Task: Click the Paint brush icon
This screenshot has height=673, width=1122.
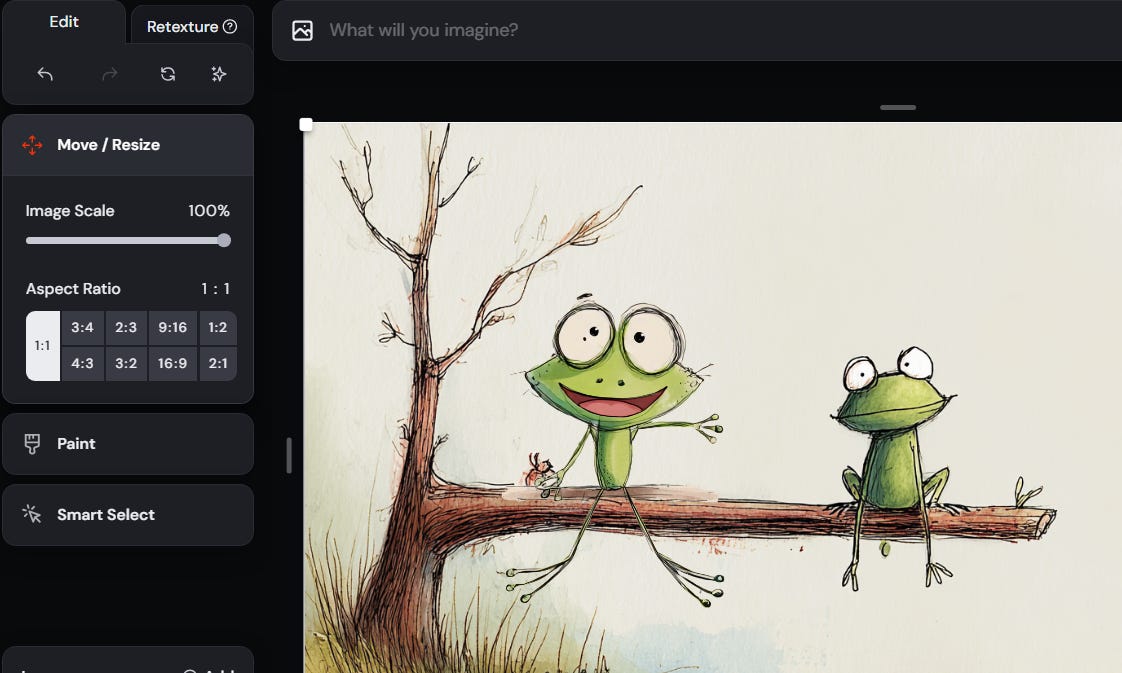Action: tap(32, 443)
